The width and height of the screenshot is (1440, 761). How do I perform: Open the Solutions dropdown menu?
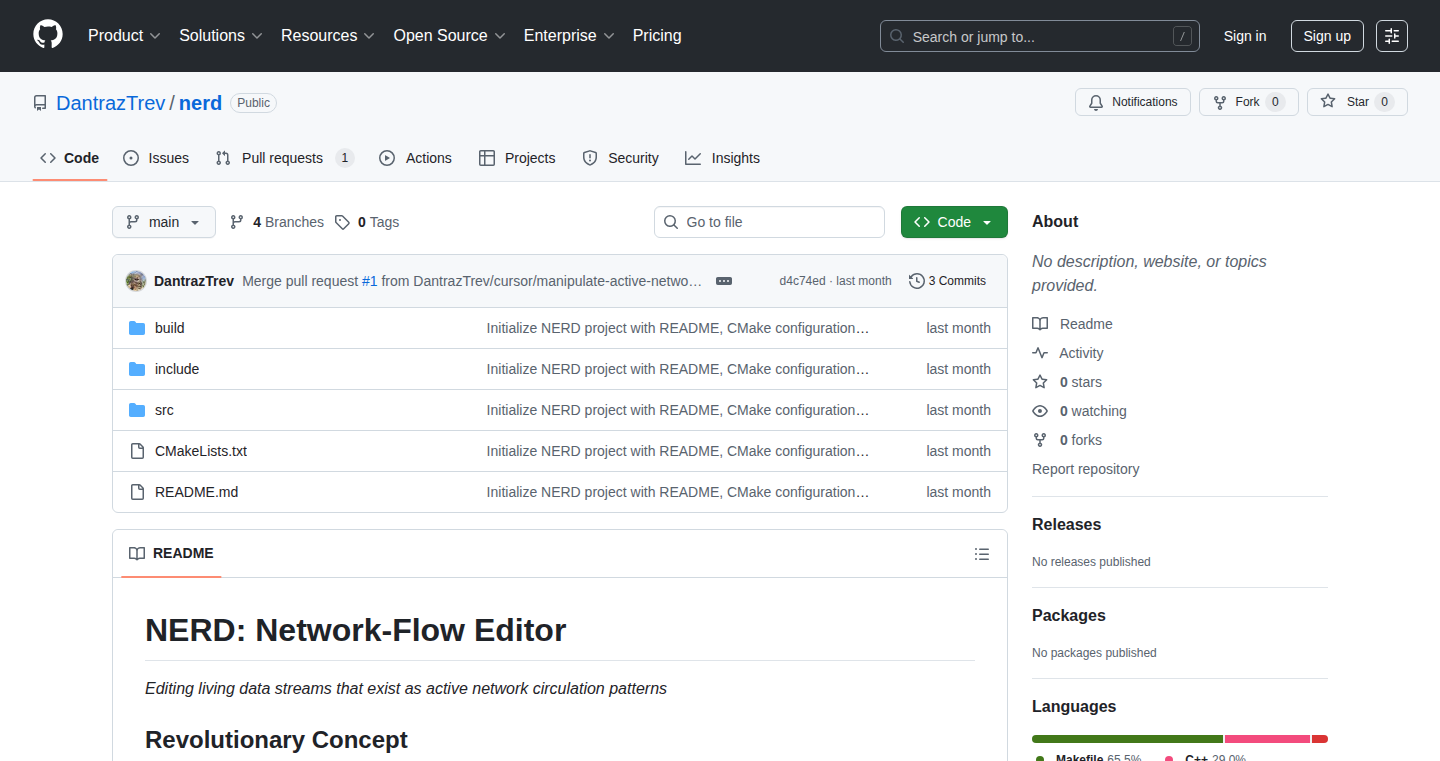coord(221,36)
